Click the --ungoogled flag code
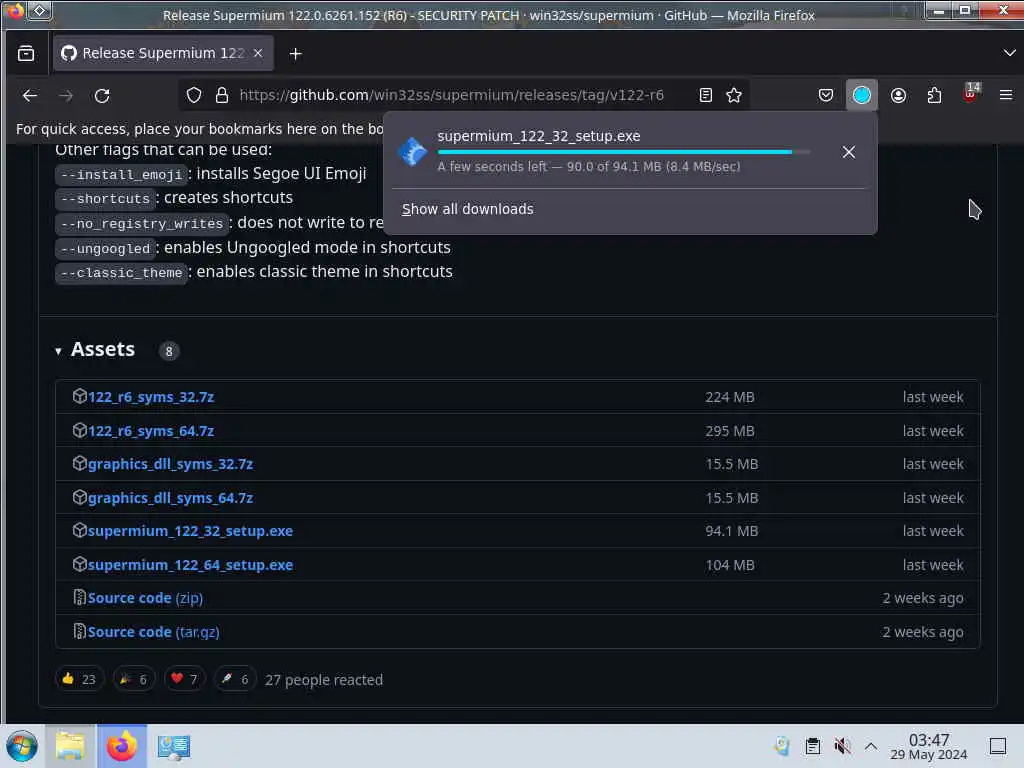 105,248
